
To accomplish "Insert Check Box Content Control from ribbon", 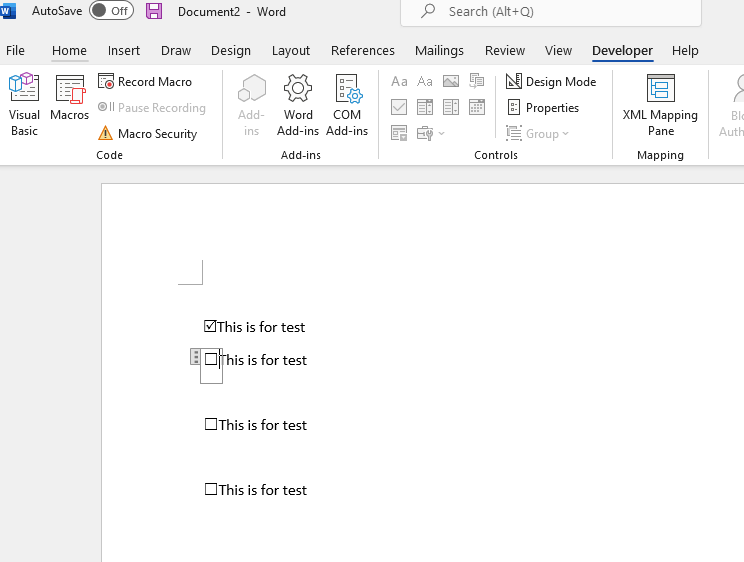I will [399, 107].
